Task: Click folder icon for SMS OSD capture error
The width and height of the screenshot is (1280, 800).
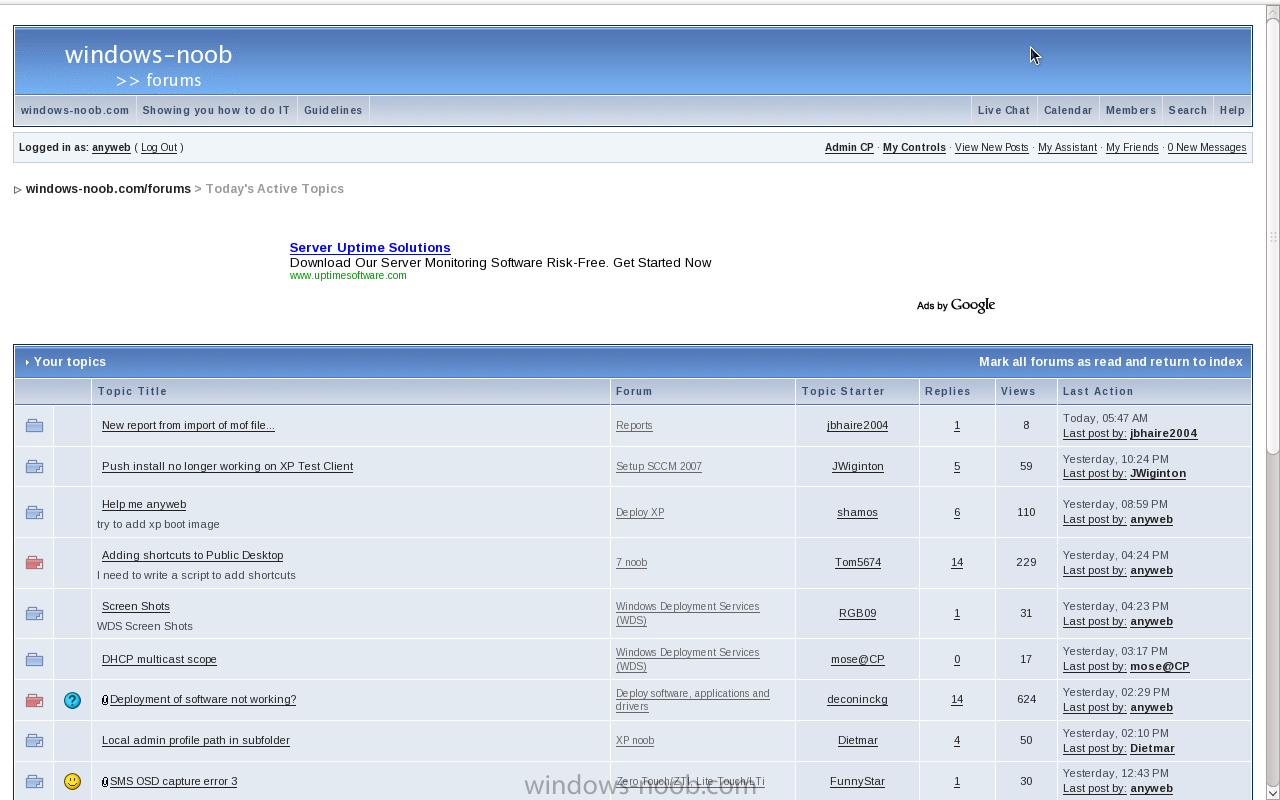Action: coord(34,782)
